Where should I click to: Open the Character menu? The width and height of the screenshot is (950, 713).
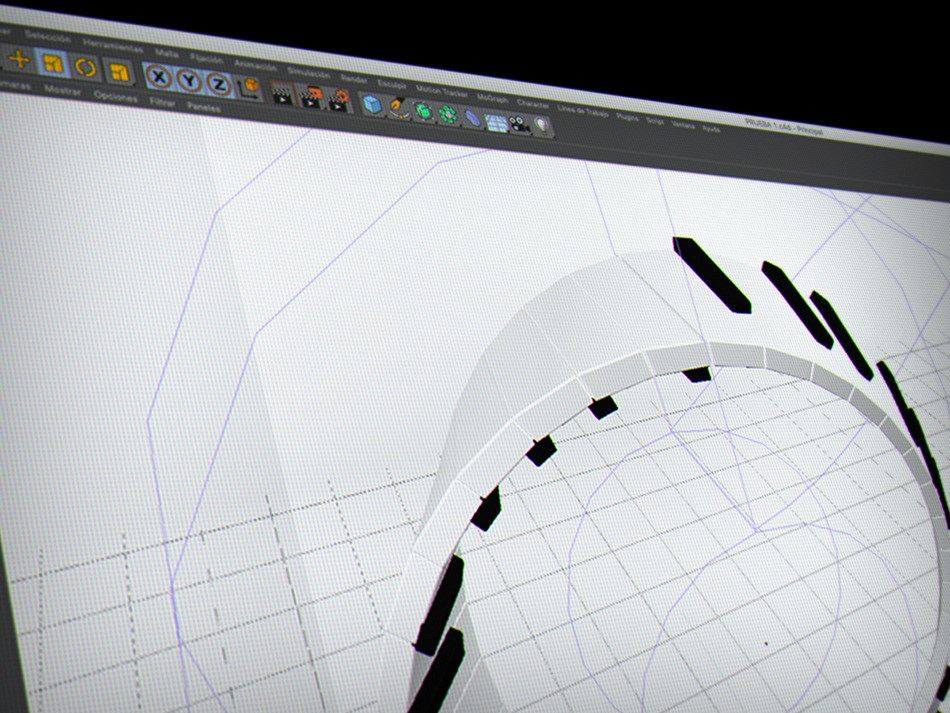click(x=533, y=104)
